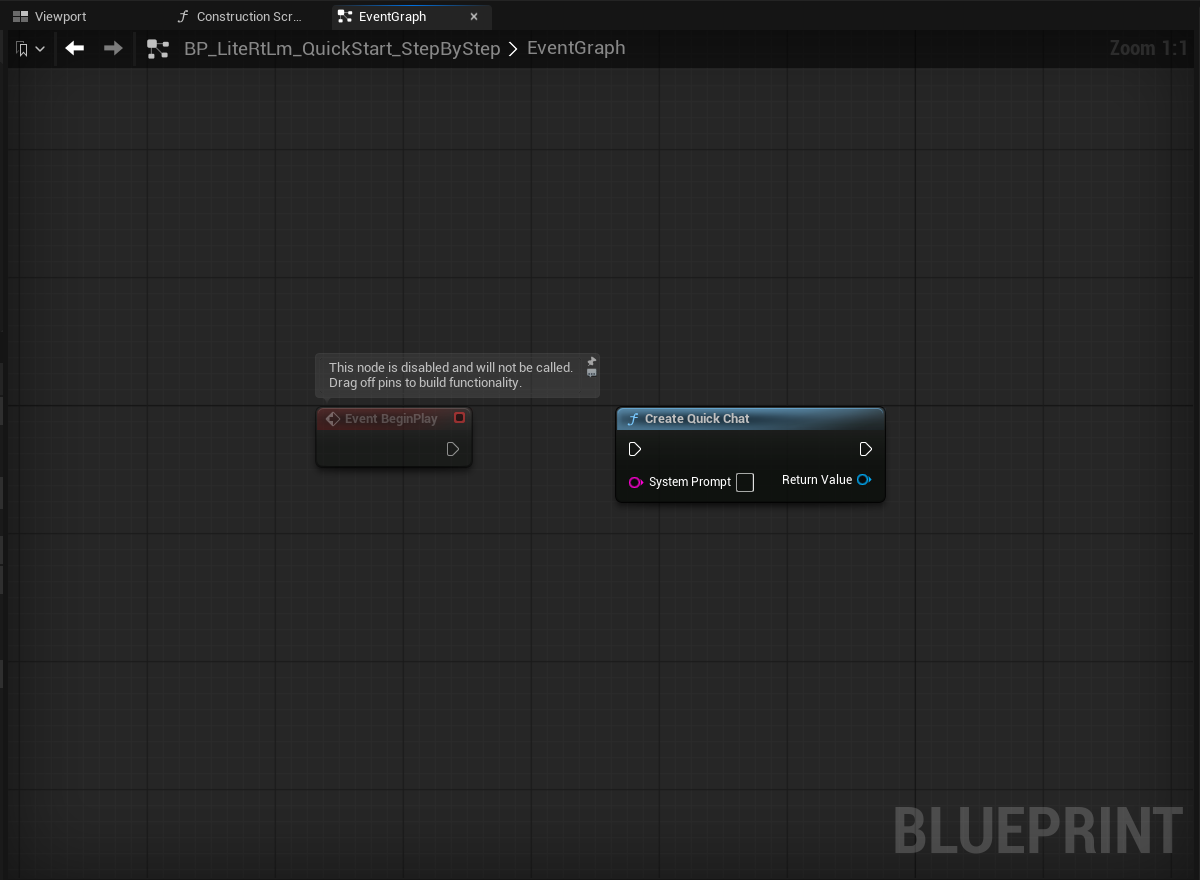Select the Create Quick Chat node title
The width and height of the screenshot is (1200, 880).
coord(697,419)
